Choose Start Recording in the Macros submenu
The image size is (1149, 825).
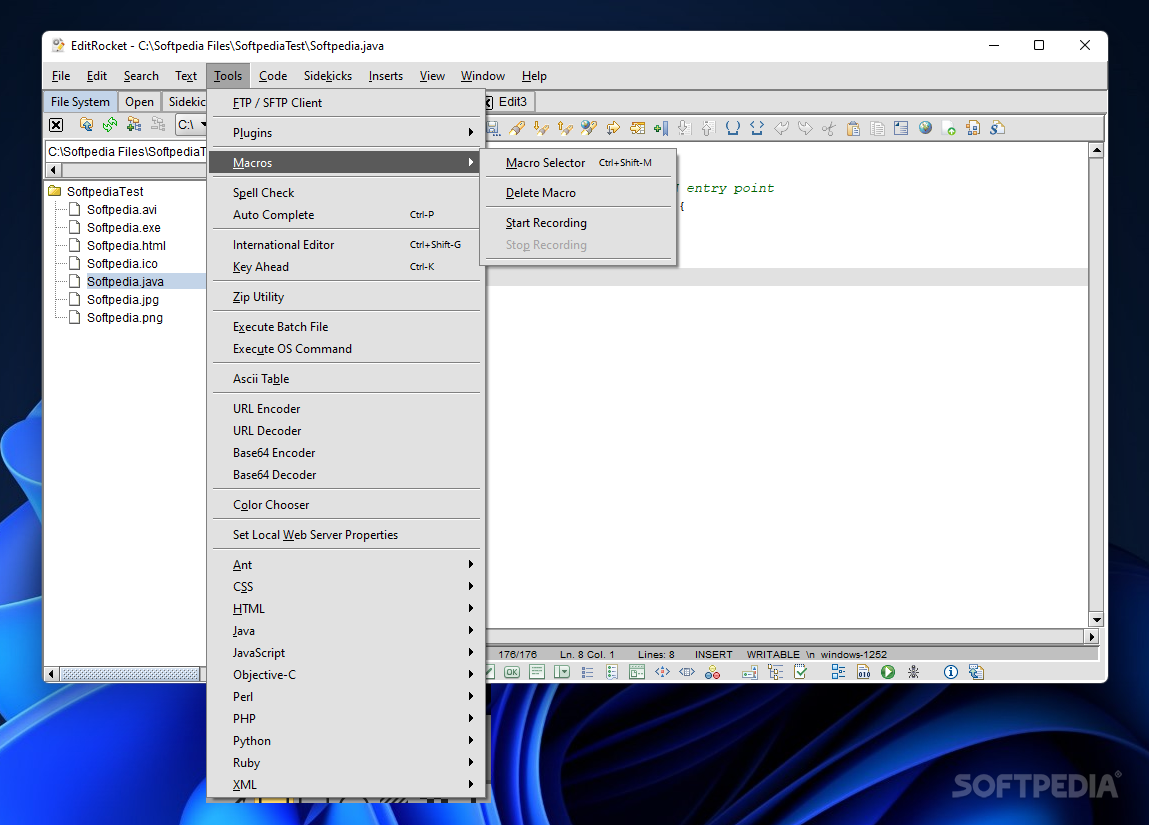pyautogui.click(x=578, y=223)
